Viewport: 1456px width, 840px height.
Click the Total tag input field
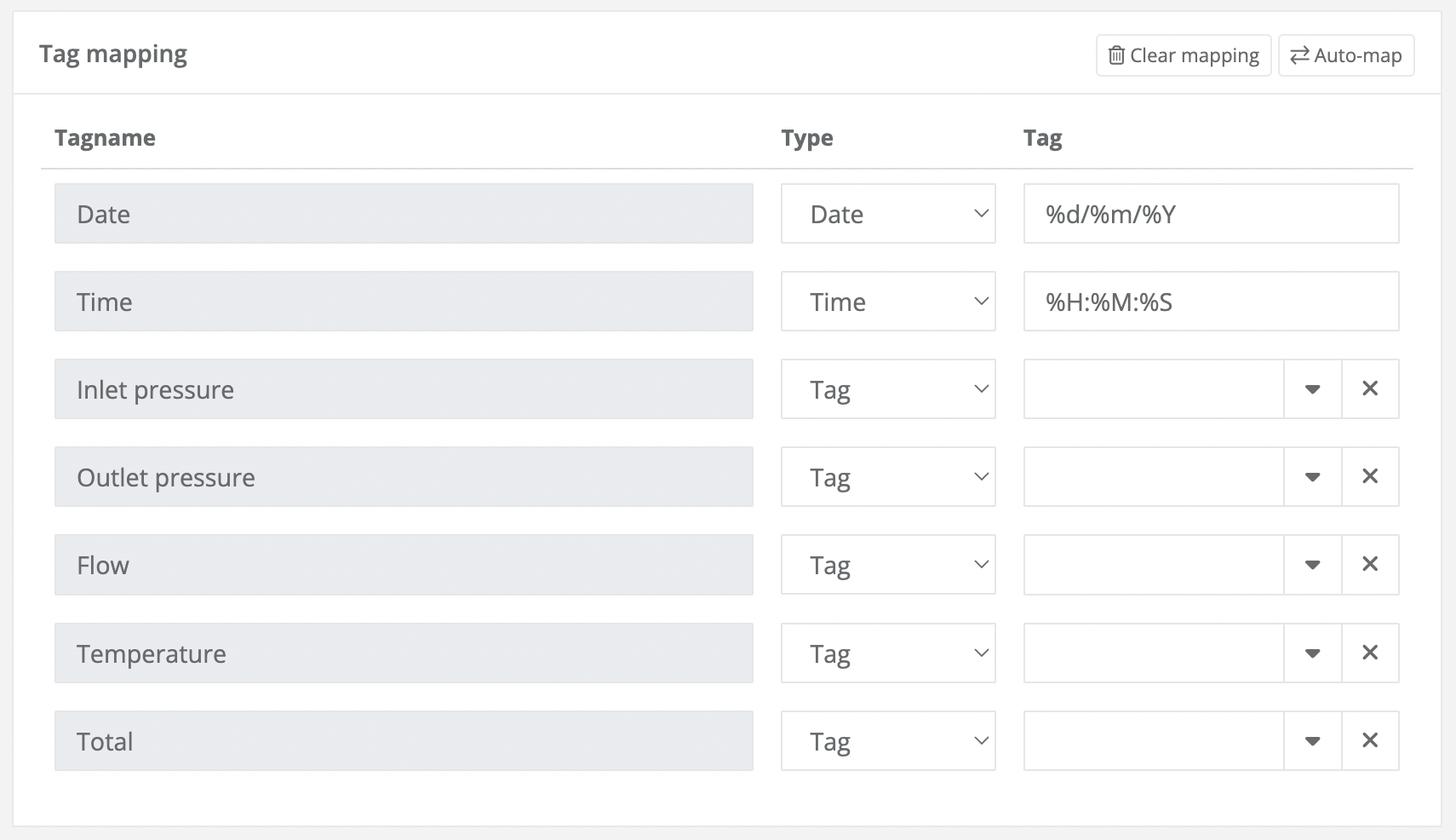coord(1154,740)
